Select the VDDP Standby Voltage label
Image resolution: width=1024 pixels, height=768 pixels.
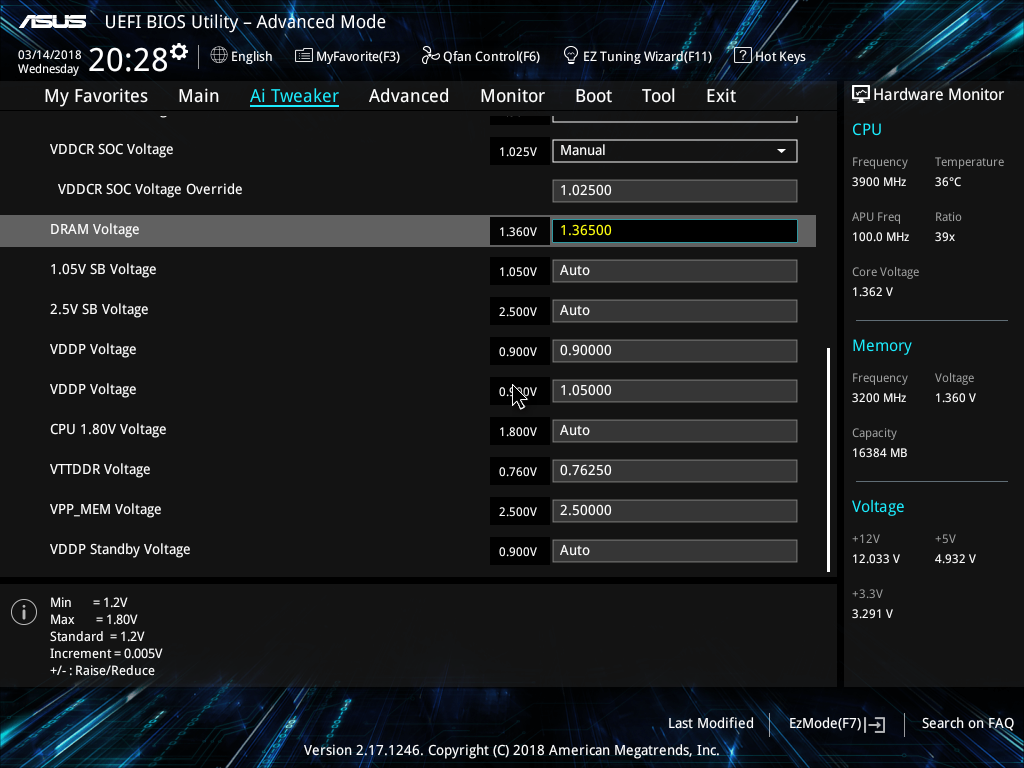[120, 549]
